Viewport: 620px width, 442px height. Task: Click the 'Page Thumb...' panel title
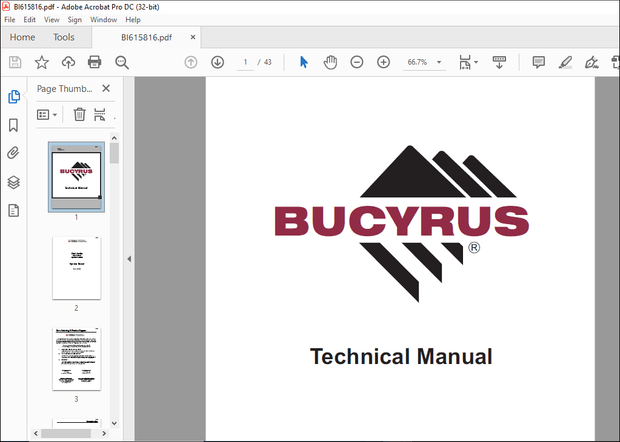tap(64, 89)
